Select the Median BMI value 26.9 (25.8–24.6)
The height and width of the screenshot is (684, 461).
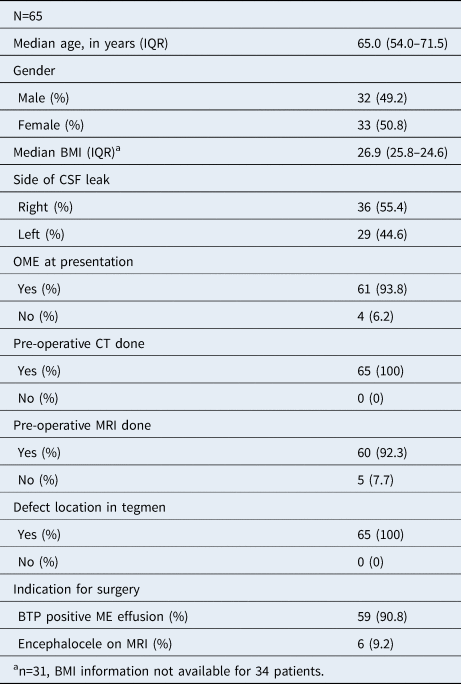(x=402, y=153)
